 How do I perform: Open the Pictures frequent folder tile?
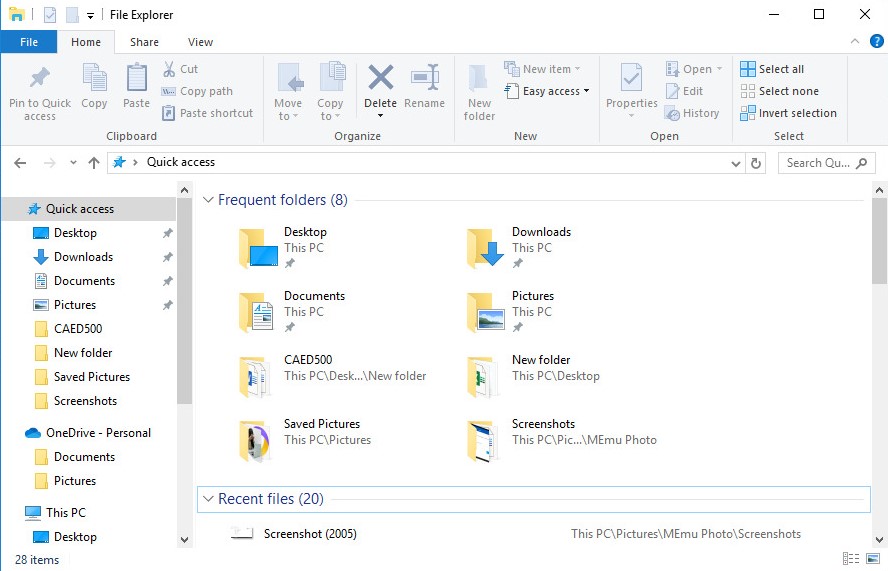[510, 312]
